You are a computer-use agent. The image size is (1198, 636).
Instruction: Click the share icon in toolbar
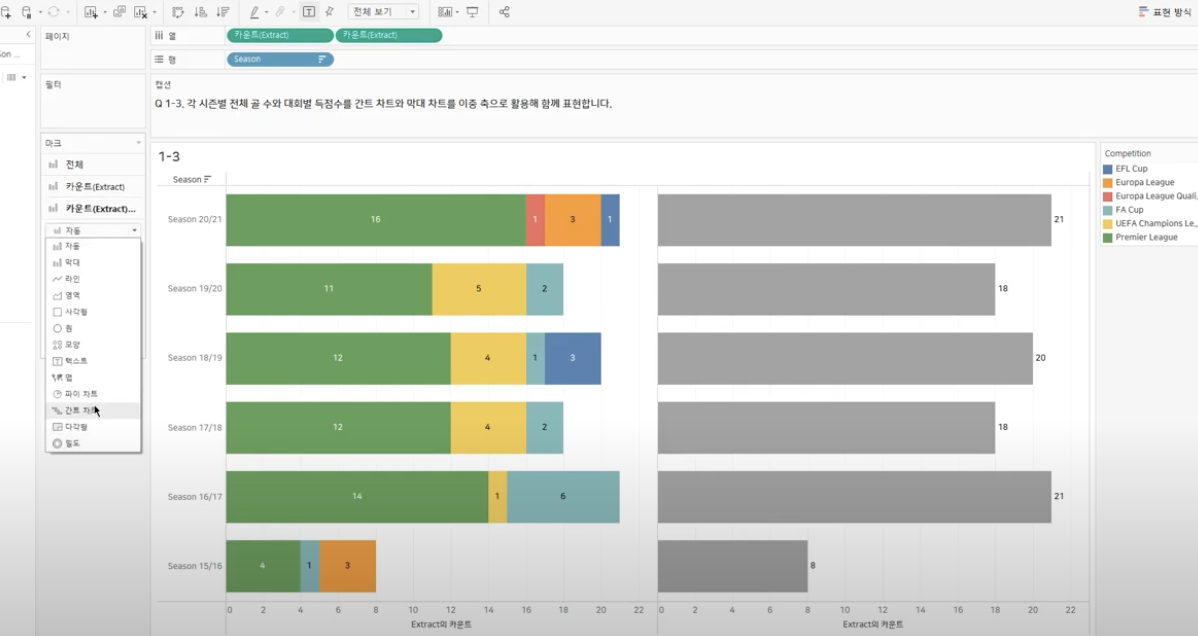click(504, 12)
